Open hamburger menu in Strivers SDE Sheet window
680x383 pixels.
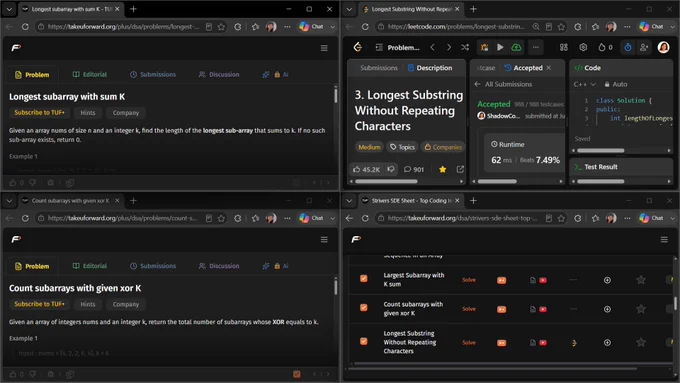click(x=664, y=240)
